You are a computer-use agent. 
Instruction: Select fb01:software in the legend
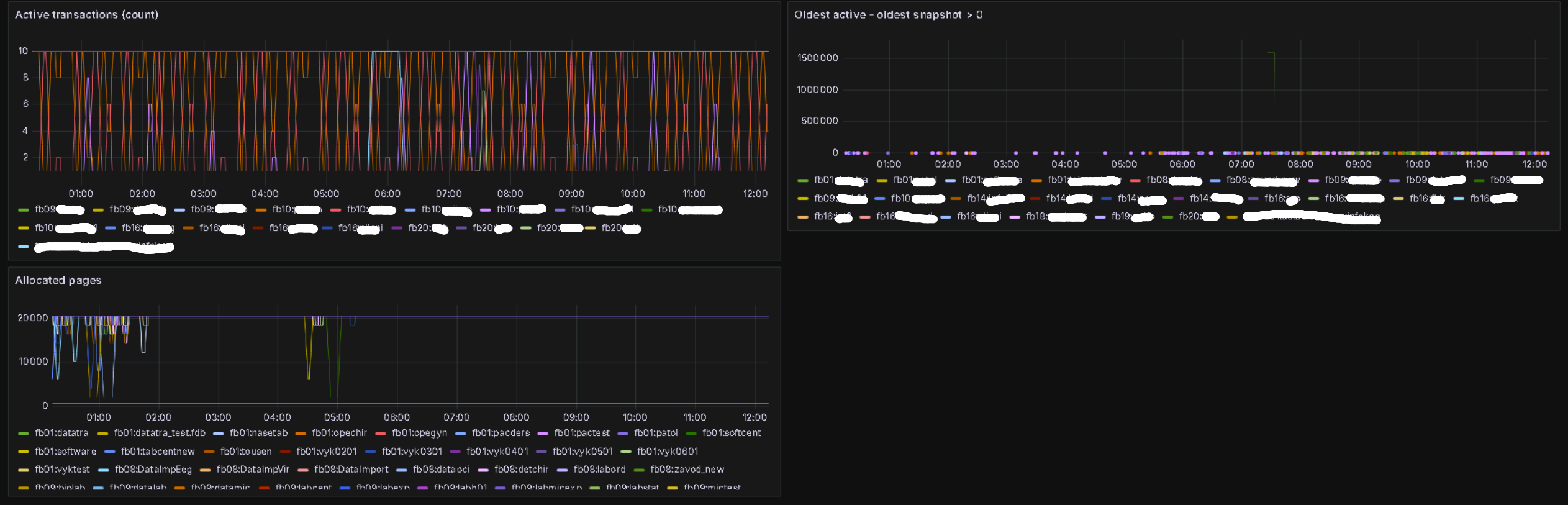[x=65, y=452]
